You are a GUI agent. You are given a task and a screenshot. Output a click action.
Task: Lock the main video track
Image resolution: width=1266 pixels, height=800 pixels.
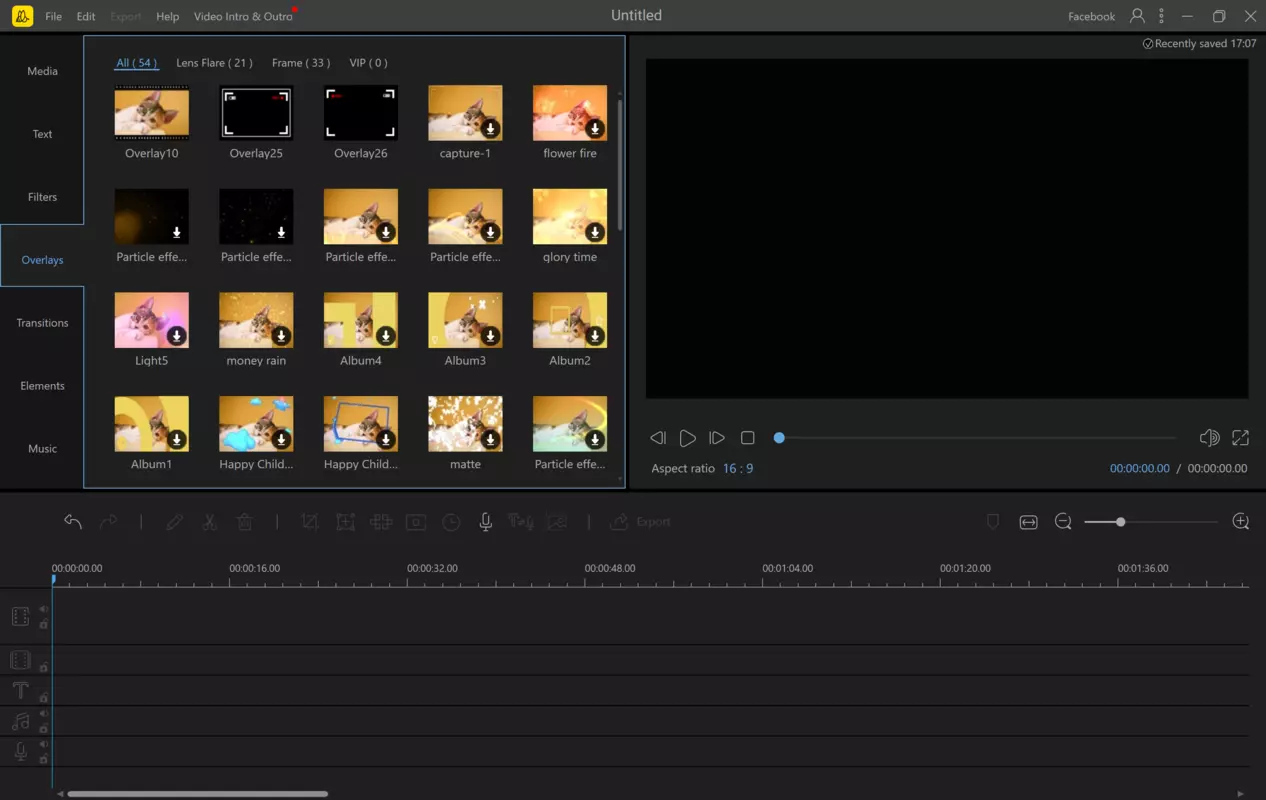[43, 623]
